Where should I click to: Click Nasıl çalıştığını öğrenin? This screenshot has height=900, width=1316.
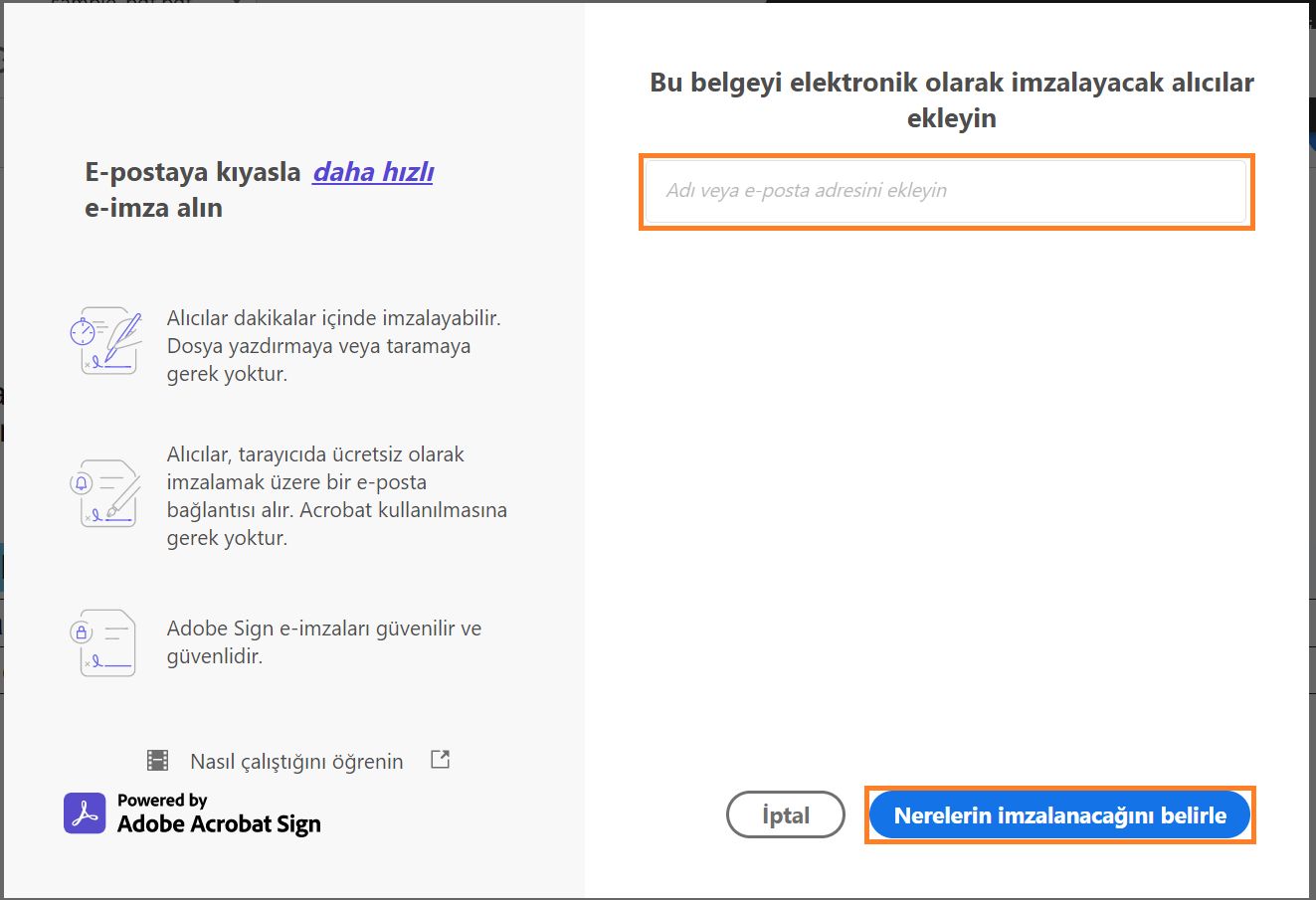(x=295, y=761)
